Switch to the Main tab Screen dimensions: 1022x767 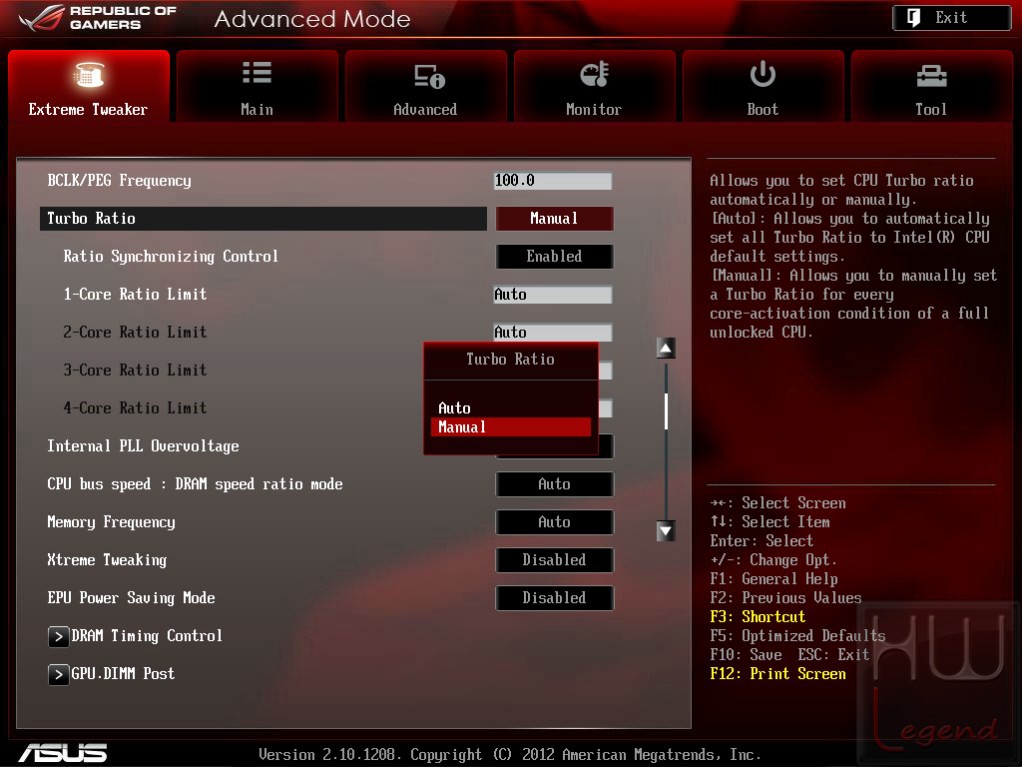(x=257, y=86)
